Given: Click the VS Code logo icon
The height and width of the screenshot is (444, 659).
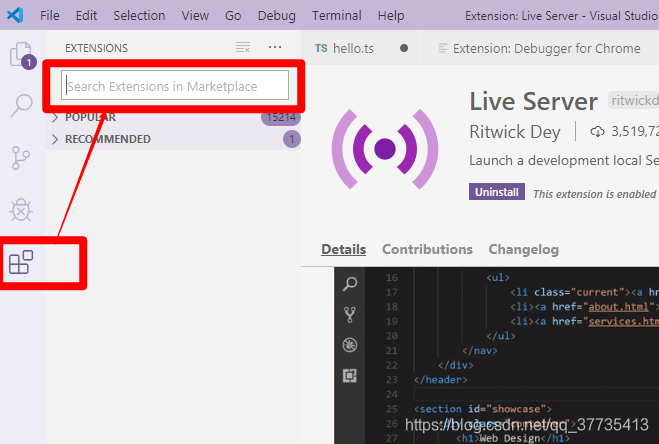Looking at the screenshot, I should [15, 15].
